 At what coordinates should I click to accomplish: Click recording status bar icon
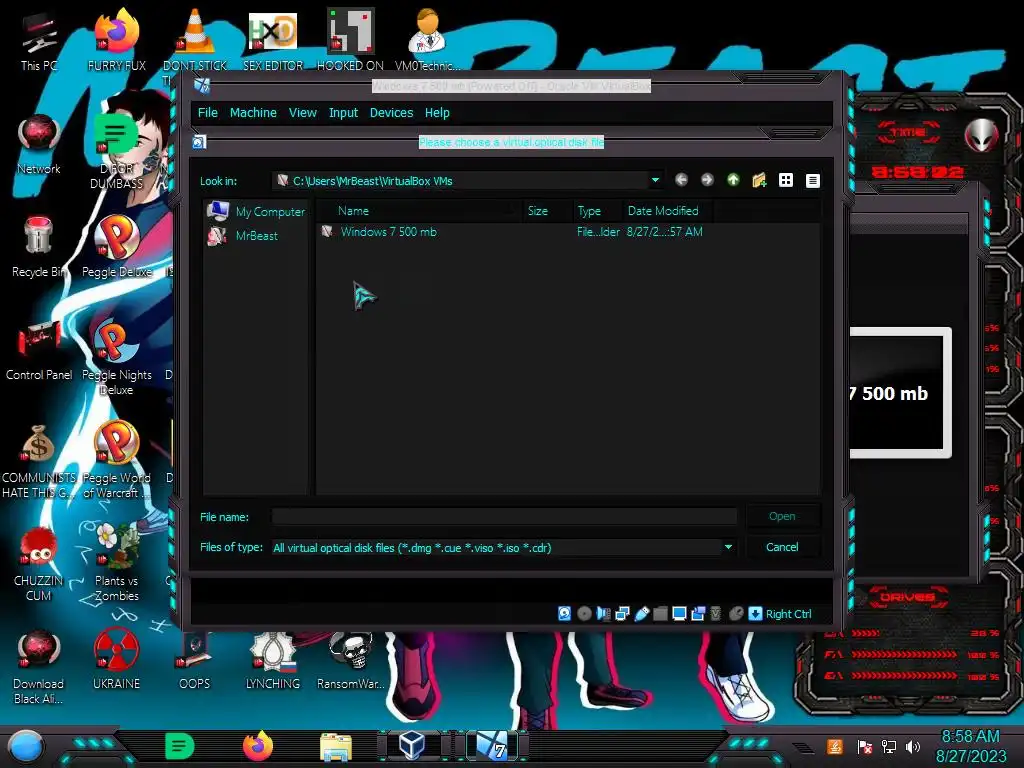click(x=698, y=613)
